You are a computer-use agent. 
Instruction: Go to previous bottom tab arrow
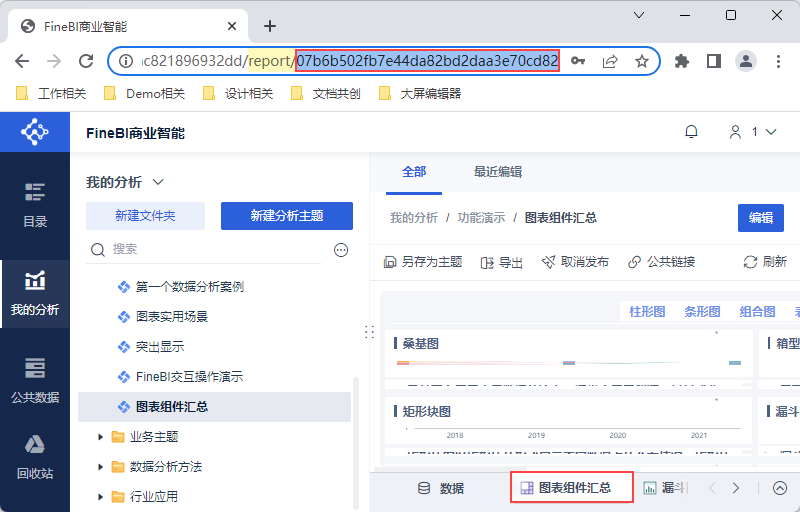[712, 489]
